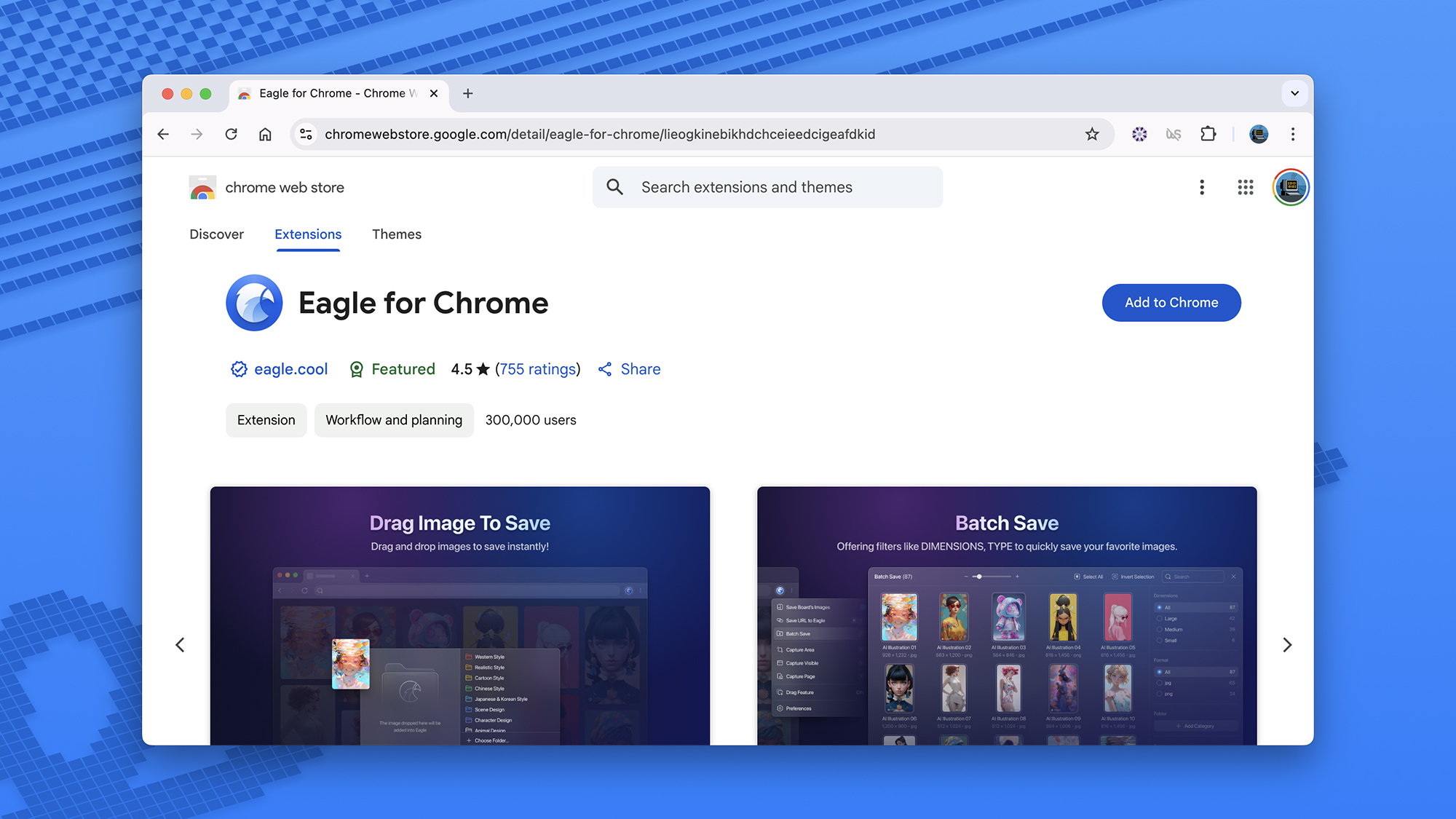Go back to previous page

click(x=163, y=134)
